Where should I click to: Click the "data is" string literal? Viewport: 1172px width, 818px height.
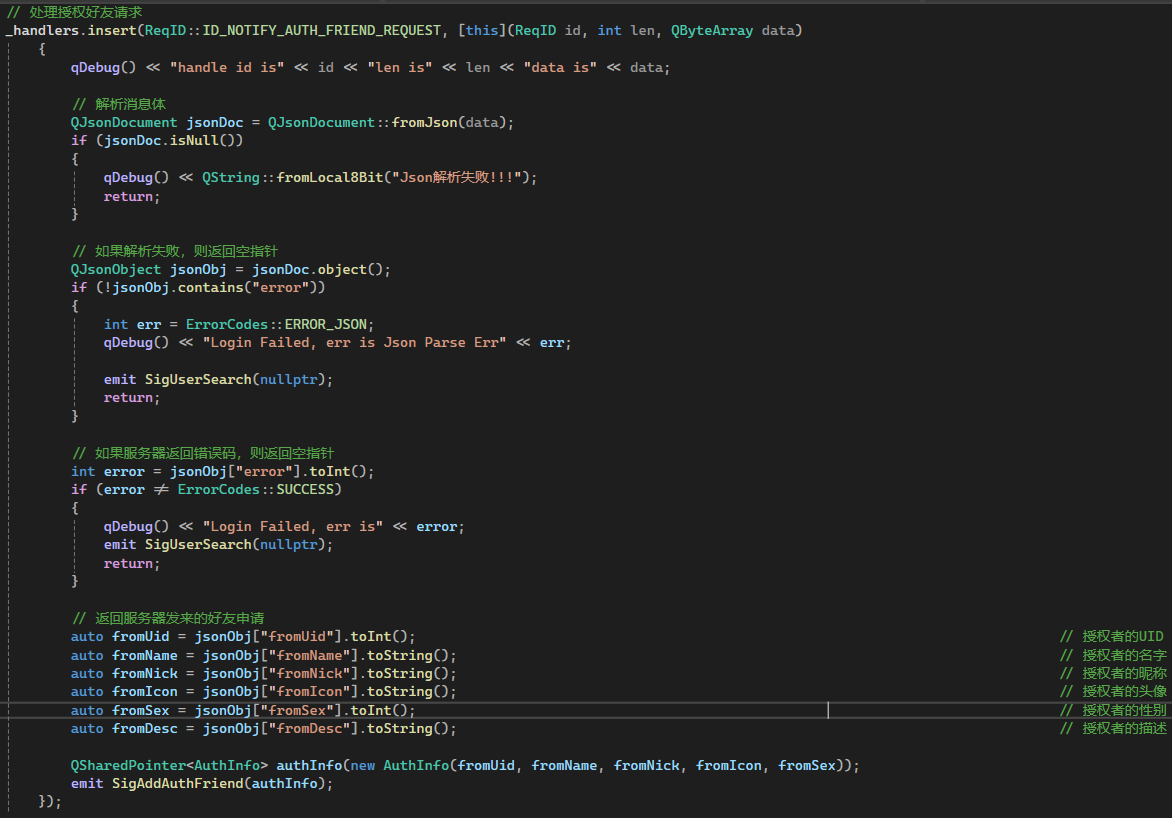[560, 67]
